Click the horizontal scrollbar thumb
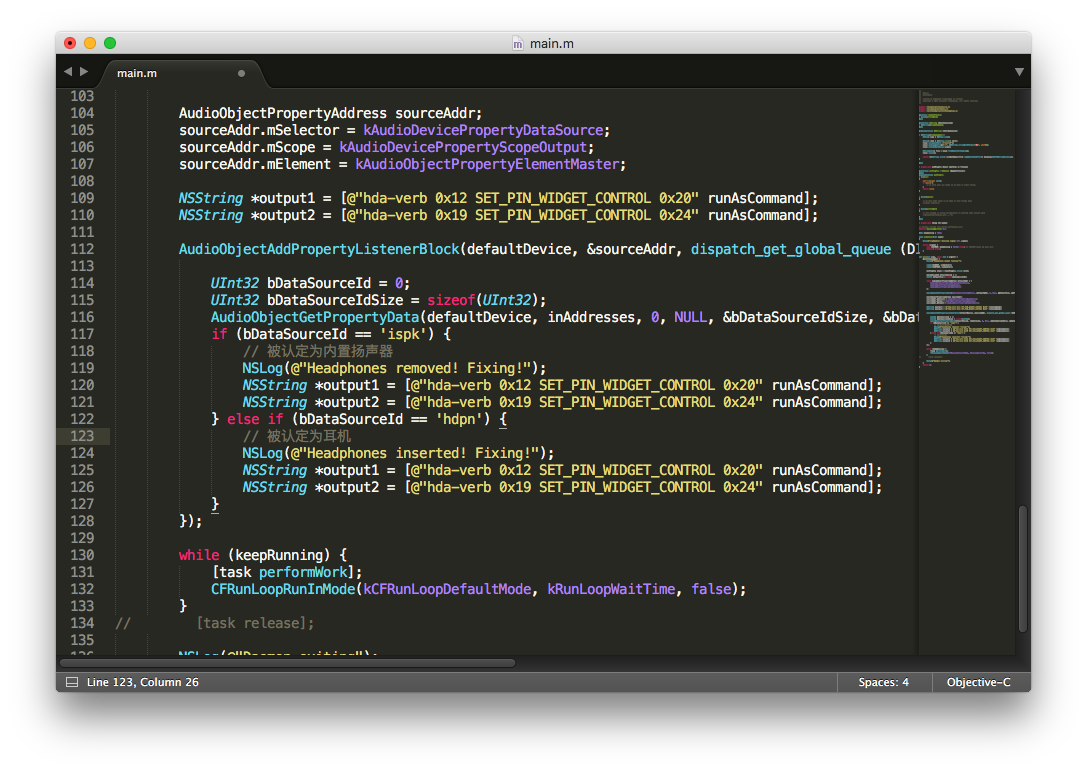1087x772 pixels. pos(288,663)
